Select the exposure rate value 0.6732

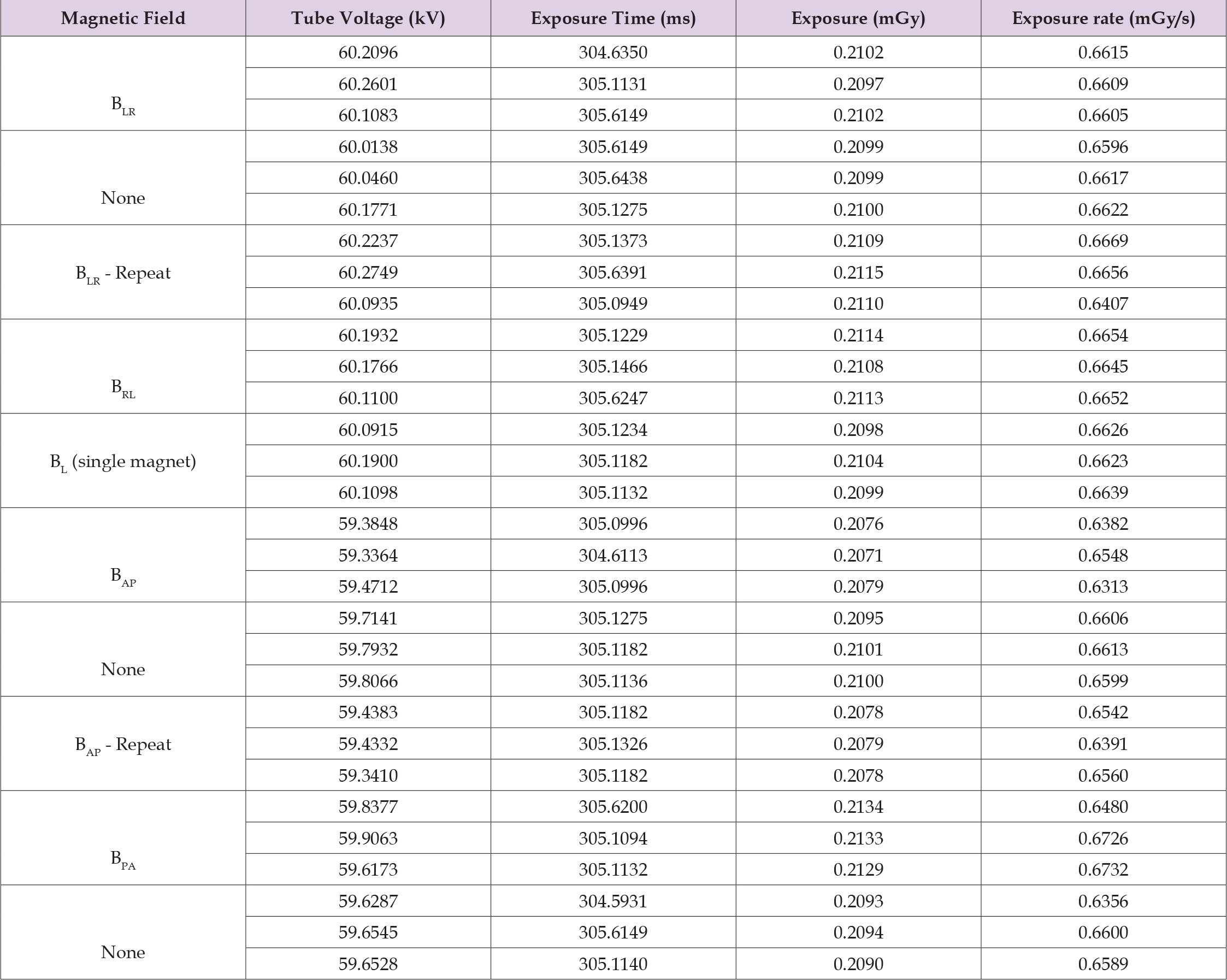(x=1103, y=870)
